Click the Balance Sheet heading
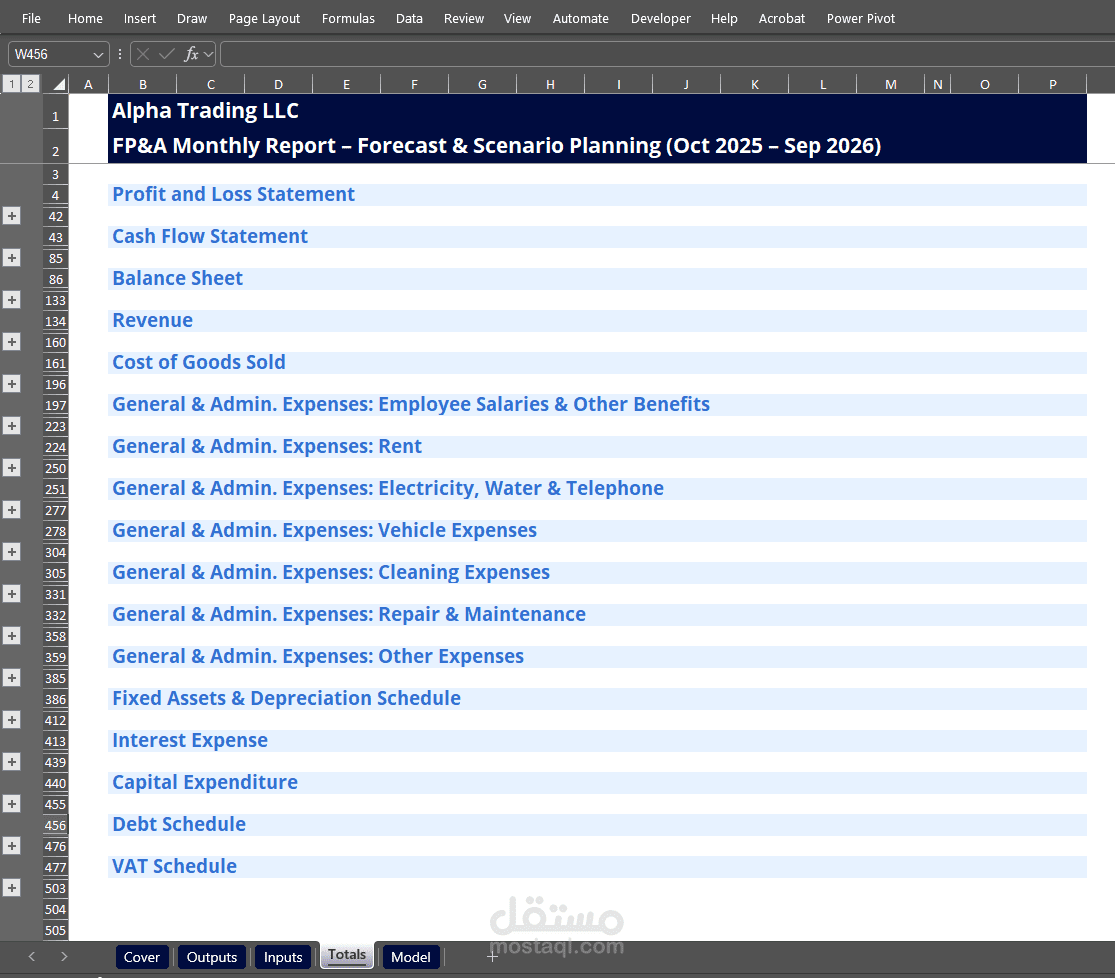Image resolution: width=1115 pixels, height=978 pixels. click(x=178, y=278)
